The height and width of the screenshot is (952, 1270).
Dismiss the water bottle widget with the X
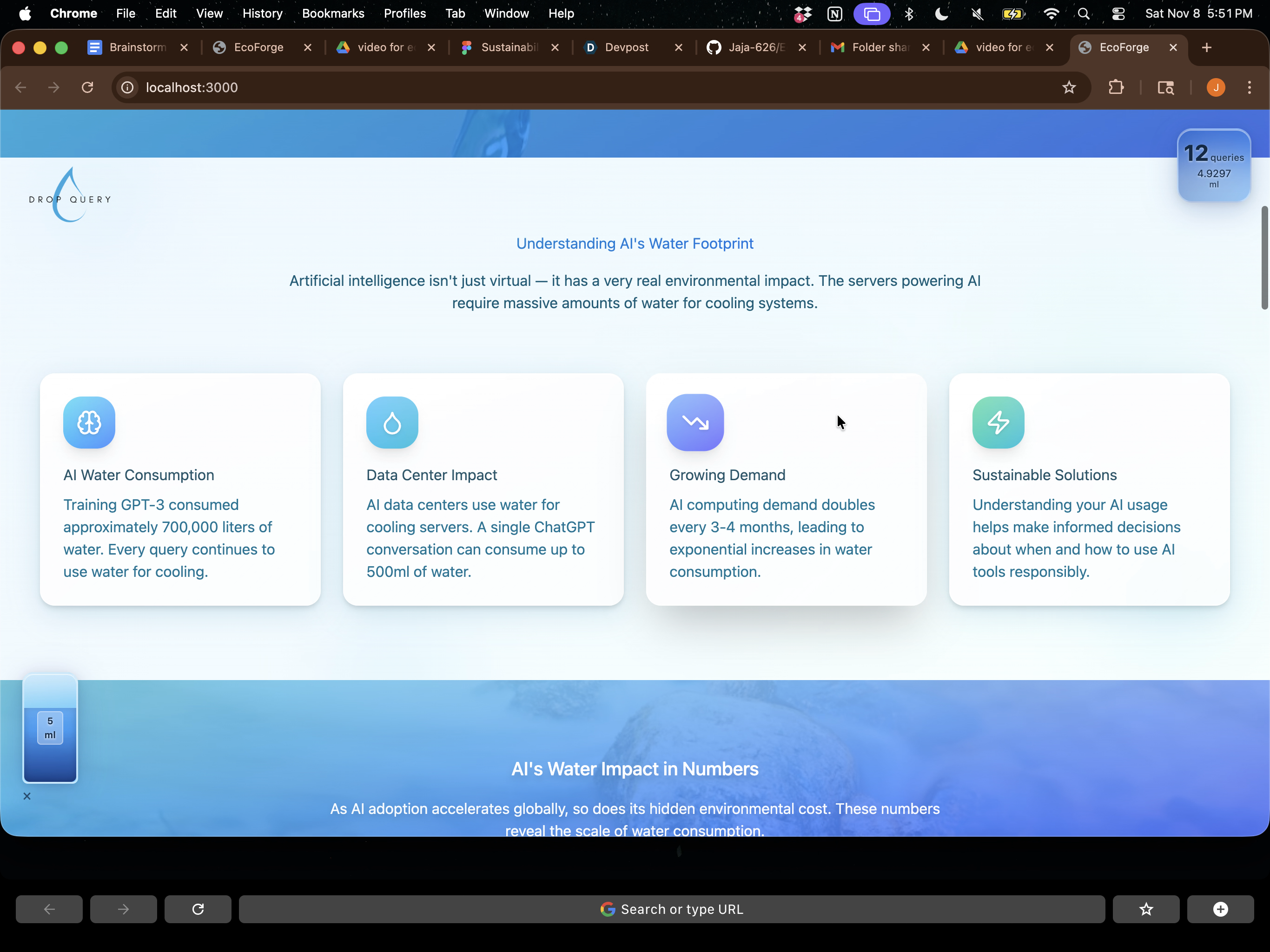tap(27, 796)
